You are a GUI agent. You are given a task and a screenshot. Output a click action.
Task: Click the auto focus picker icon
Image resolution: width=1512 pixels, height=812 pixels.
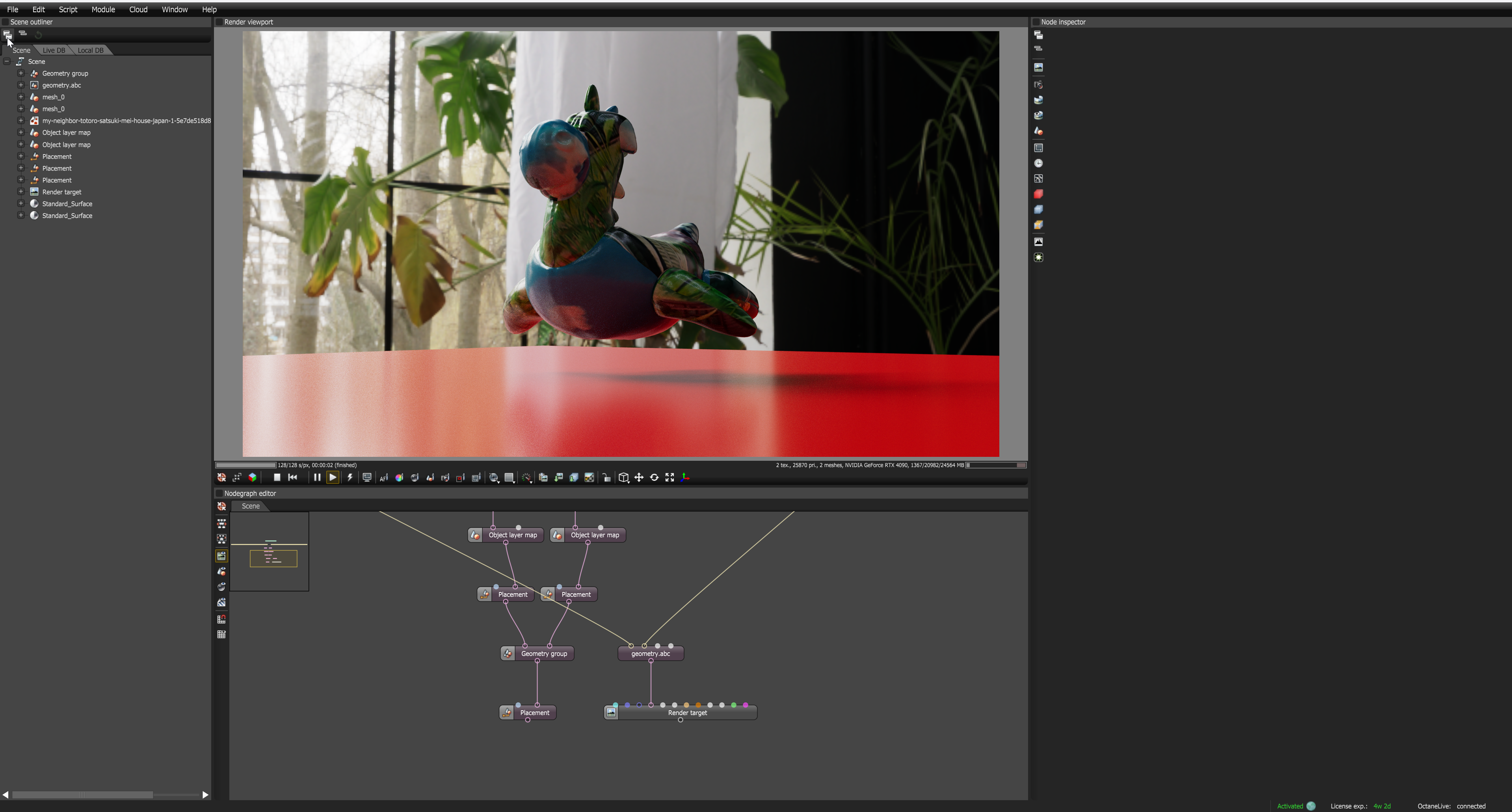click(x=384, y=477)
